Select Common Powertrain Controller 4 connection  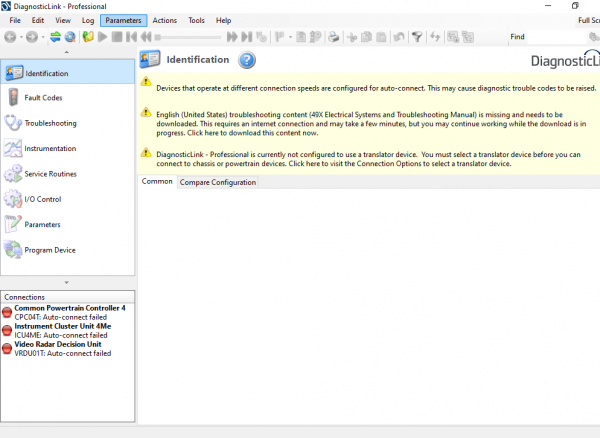pos(68,313)
